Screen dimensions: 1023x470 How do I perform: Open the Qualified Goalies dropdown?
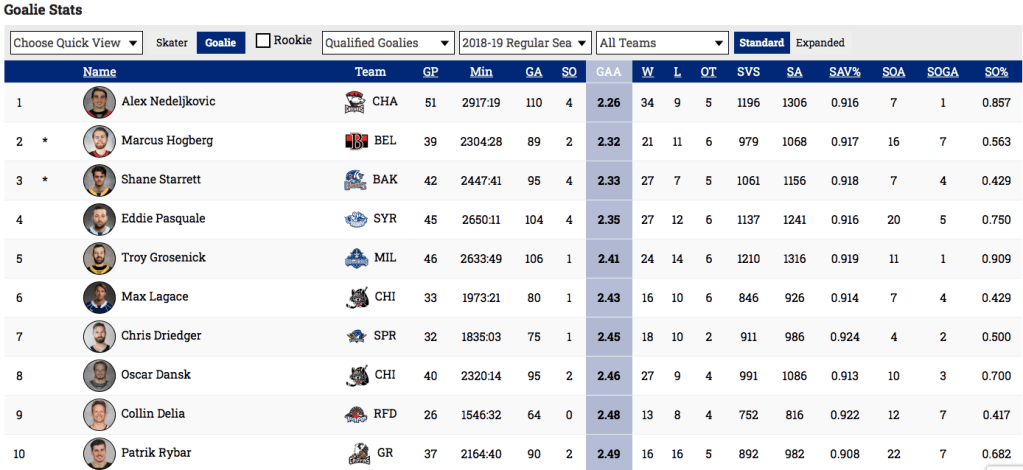387,43
